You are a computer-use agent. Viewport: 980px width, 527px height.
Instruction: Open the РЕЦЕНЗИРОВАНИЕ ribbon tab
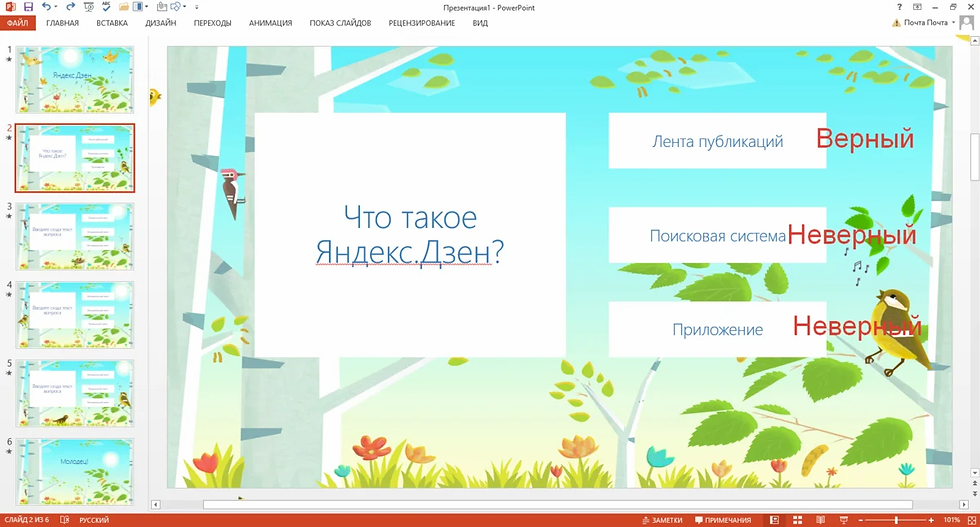(x=422, y=23)
